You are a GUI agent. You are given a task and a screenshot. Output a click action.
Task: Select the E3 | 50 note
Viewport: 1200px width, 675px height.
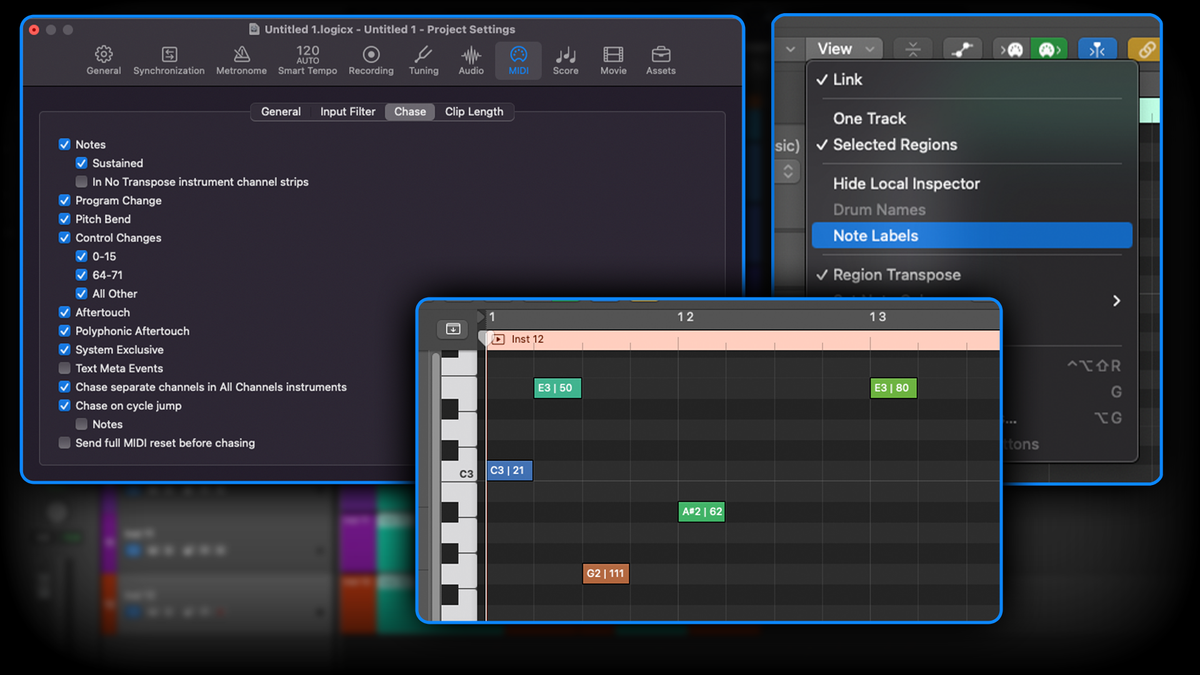pyautogui.click(x=558, y=388)
